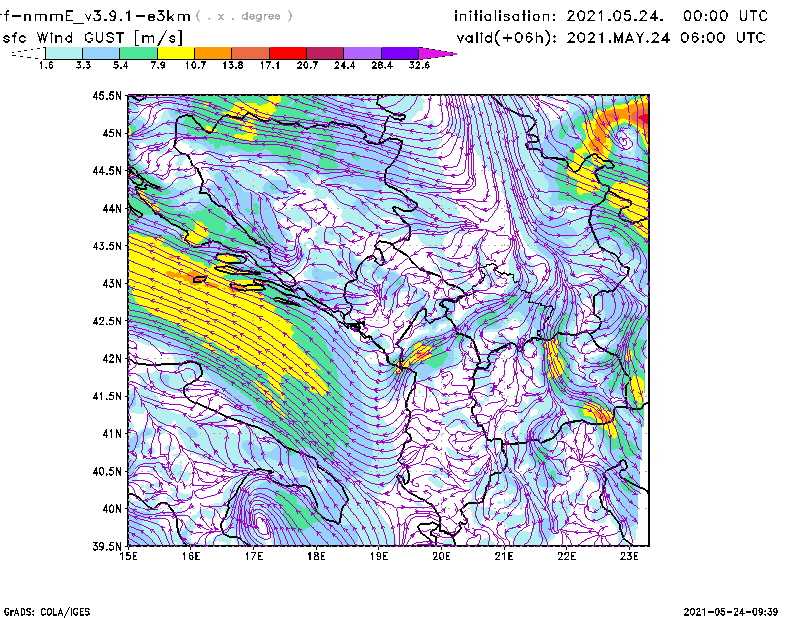Click the 17E longitude label
The height and width of the screenshot is (618, 800).
click(253, 556)
